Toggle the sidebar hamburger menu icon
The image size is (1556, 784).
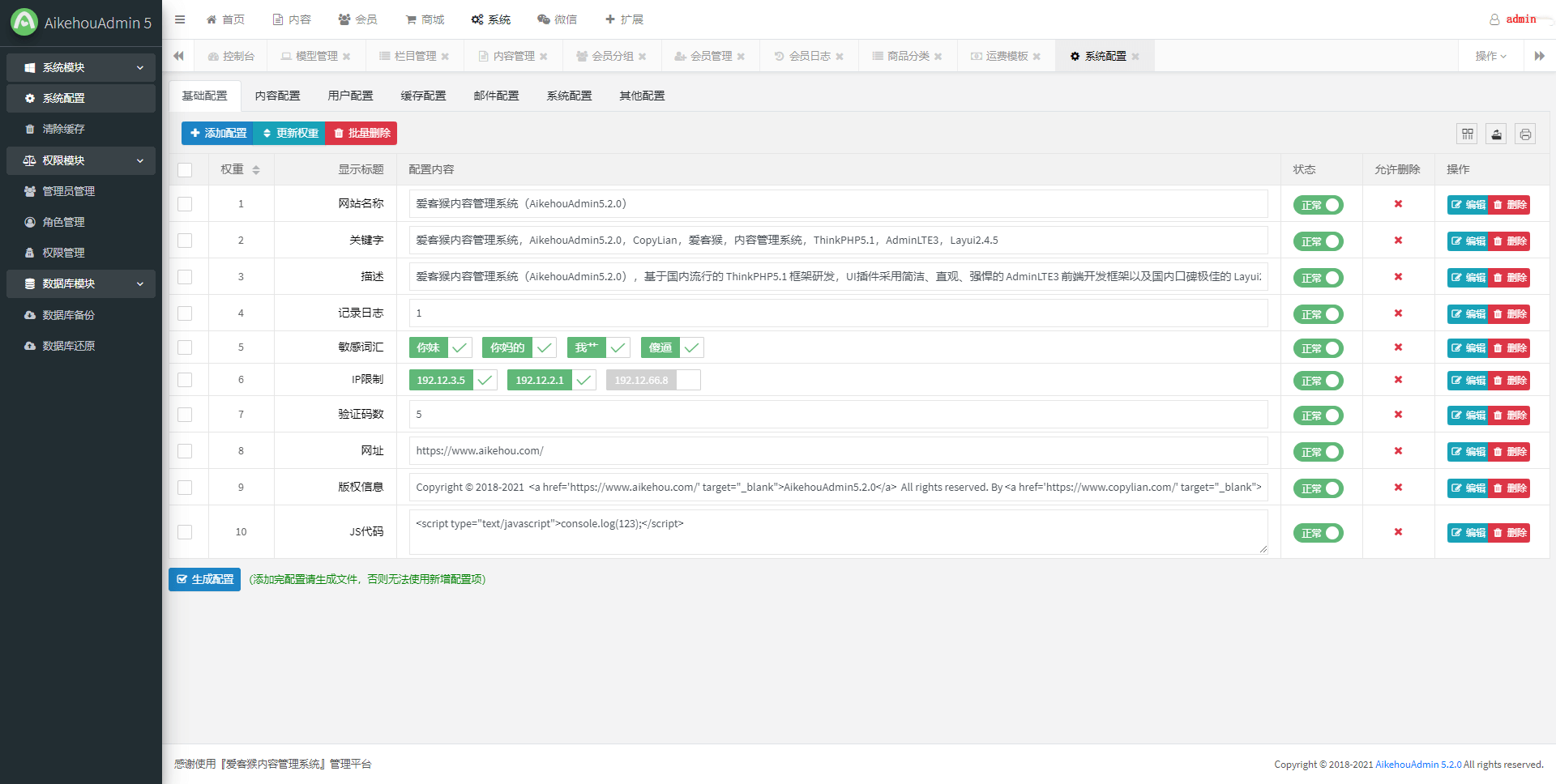[x=180, y=19]
